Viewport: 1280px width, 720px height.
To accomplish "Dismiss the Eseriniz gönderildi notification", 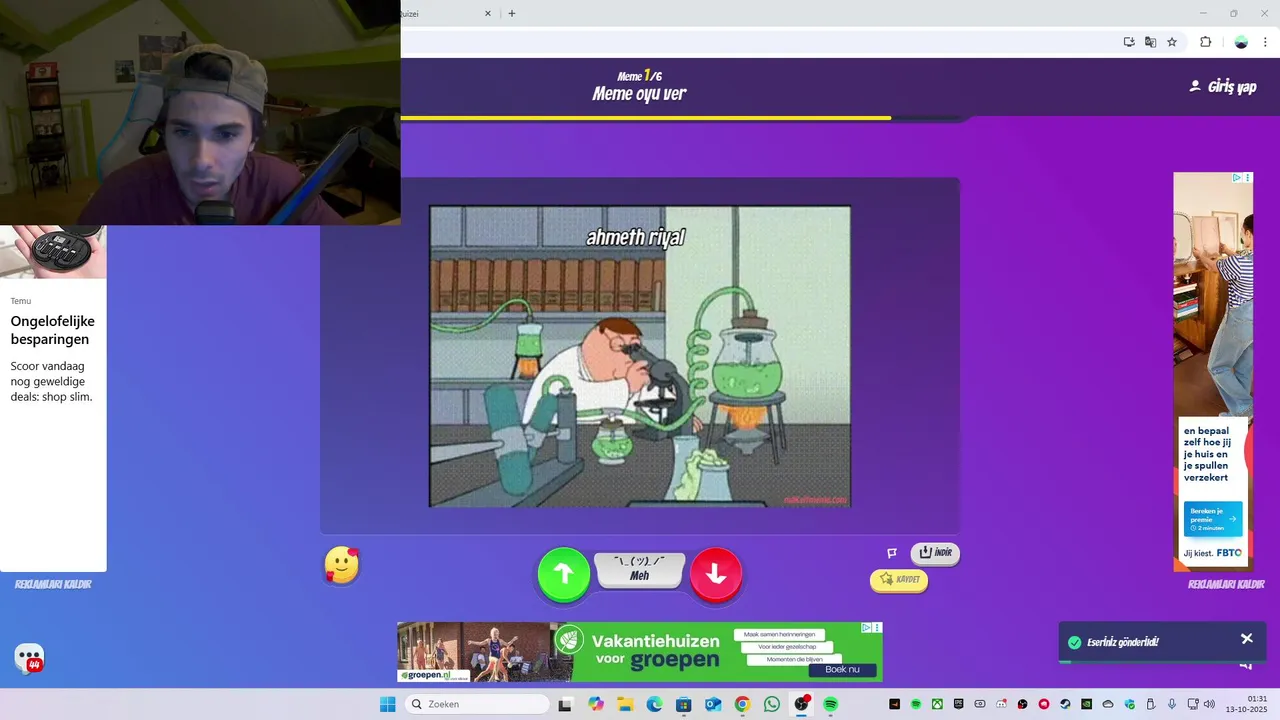I will point(1246,639).
